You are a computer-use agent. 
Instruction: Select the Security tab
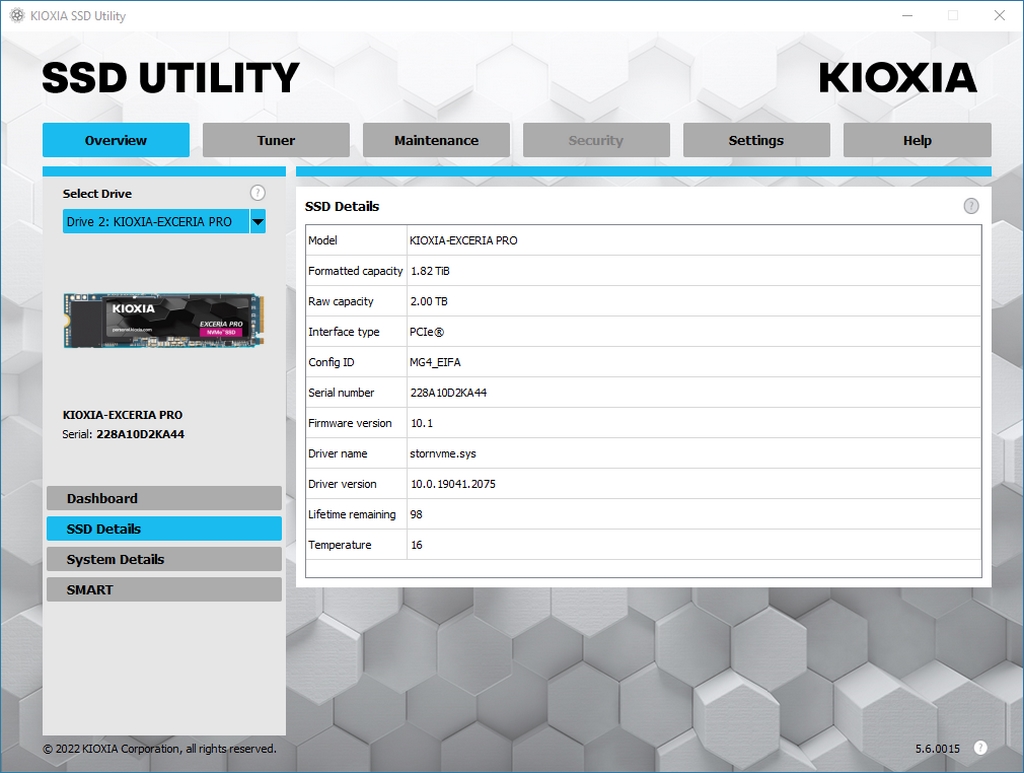tap(596, 140)
